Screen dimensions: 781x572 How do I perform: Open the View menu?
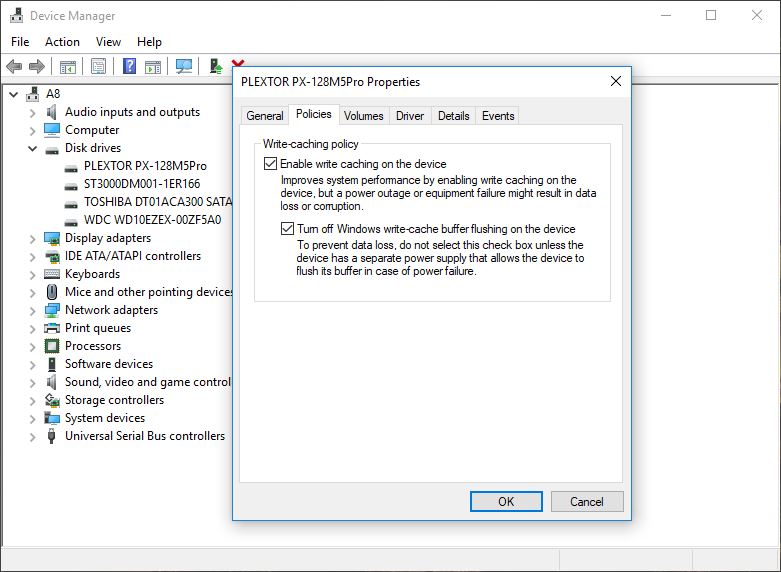[108, 42]
